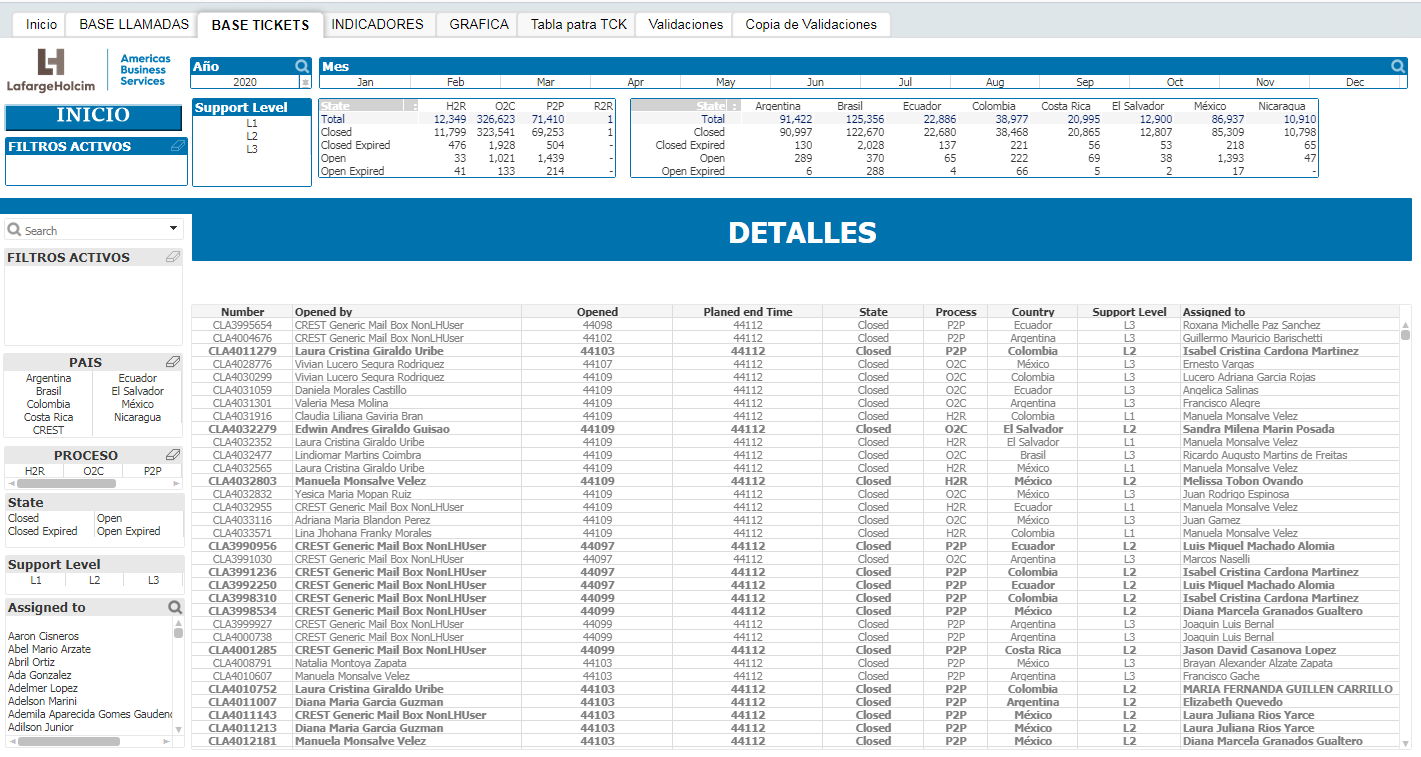1421x757 pixels.
Task: Open the GRAFICA tab
Action: tap(479, 24)
